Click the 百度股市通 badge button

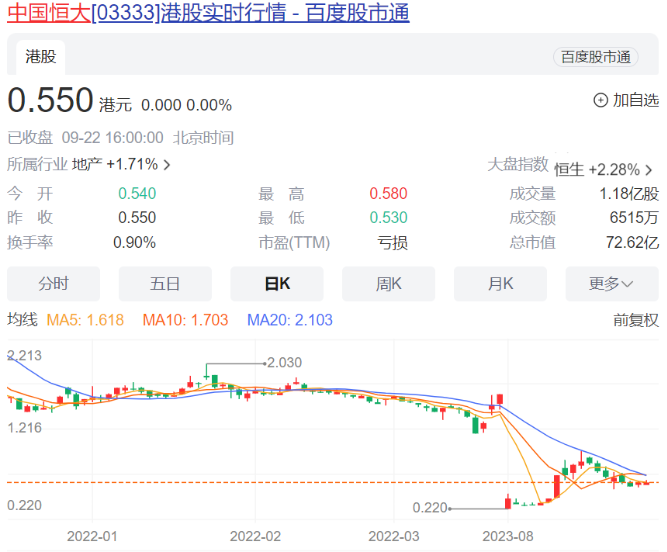pyautogui.click(x=596, y=57)
